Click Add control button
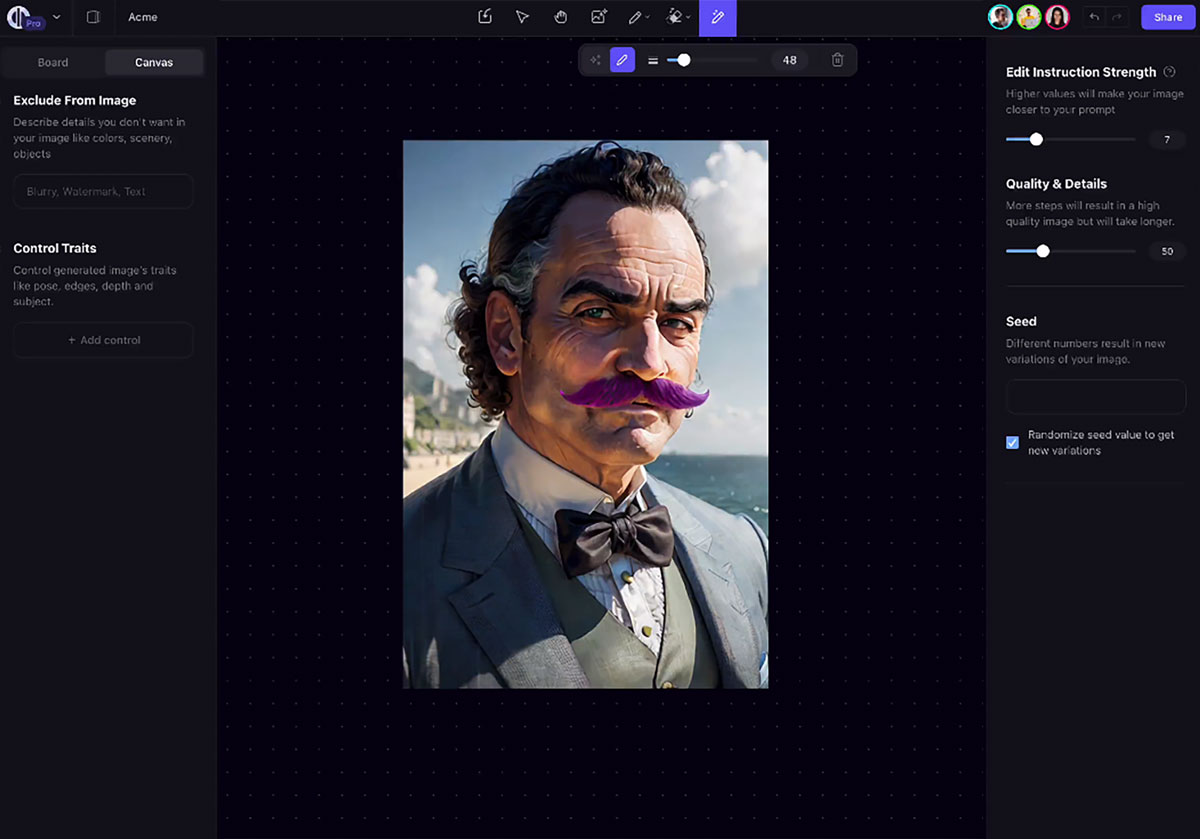1200x839 pixels. (x=103, y=340)
